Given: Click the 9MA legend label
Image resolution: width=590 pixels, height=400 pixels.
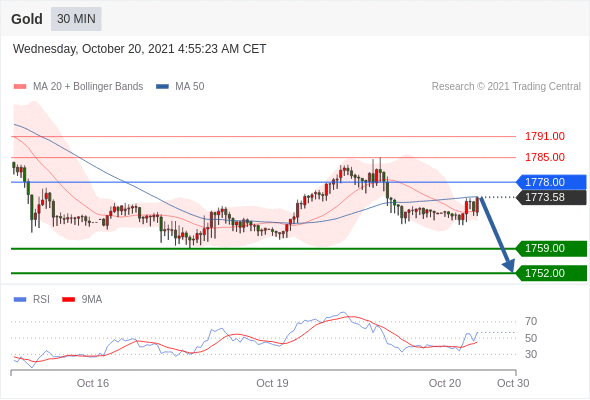Looking at the screenshot, I should [92, 300].
